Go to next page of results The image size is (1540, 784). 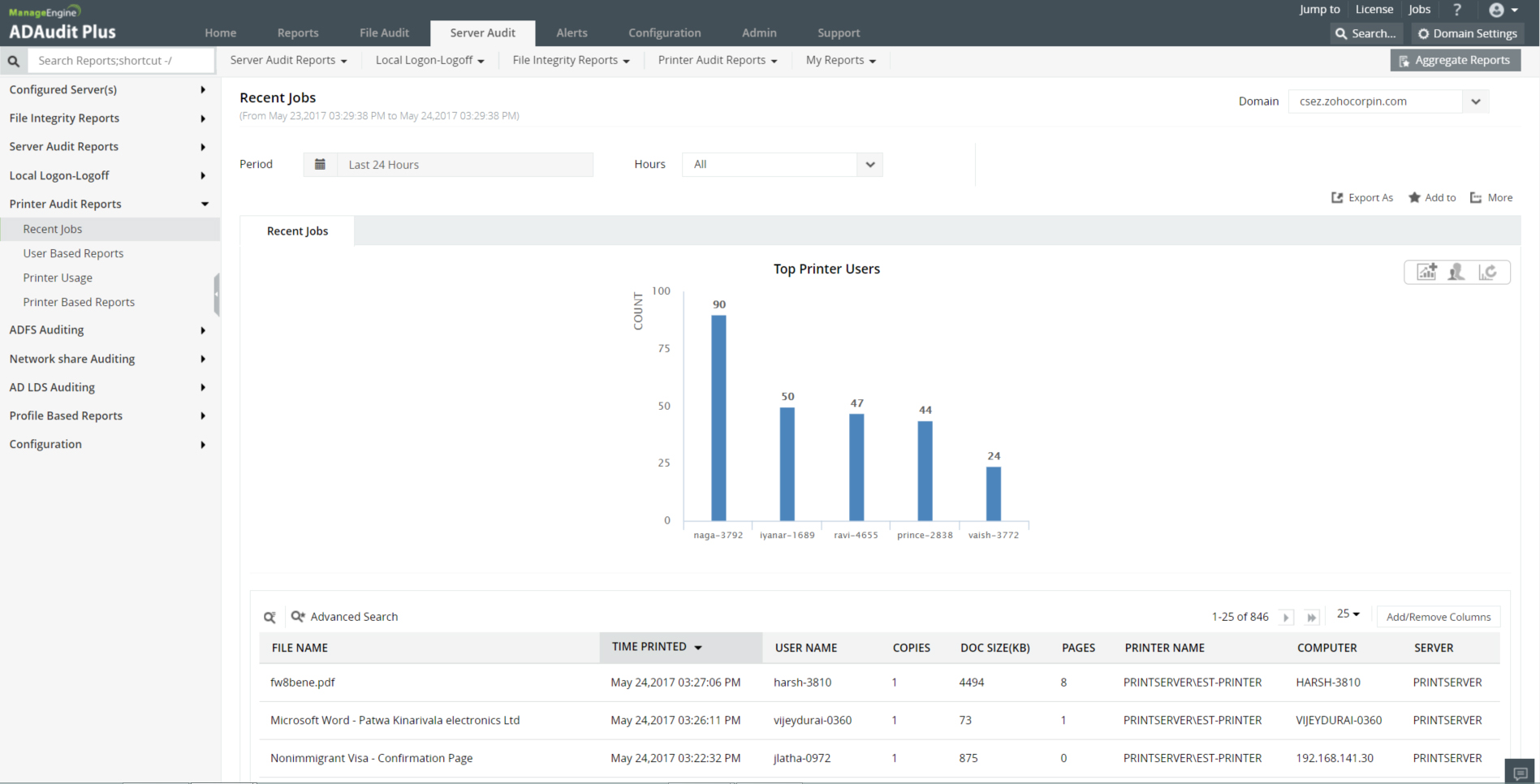tap(1286, 618)
